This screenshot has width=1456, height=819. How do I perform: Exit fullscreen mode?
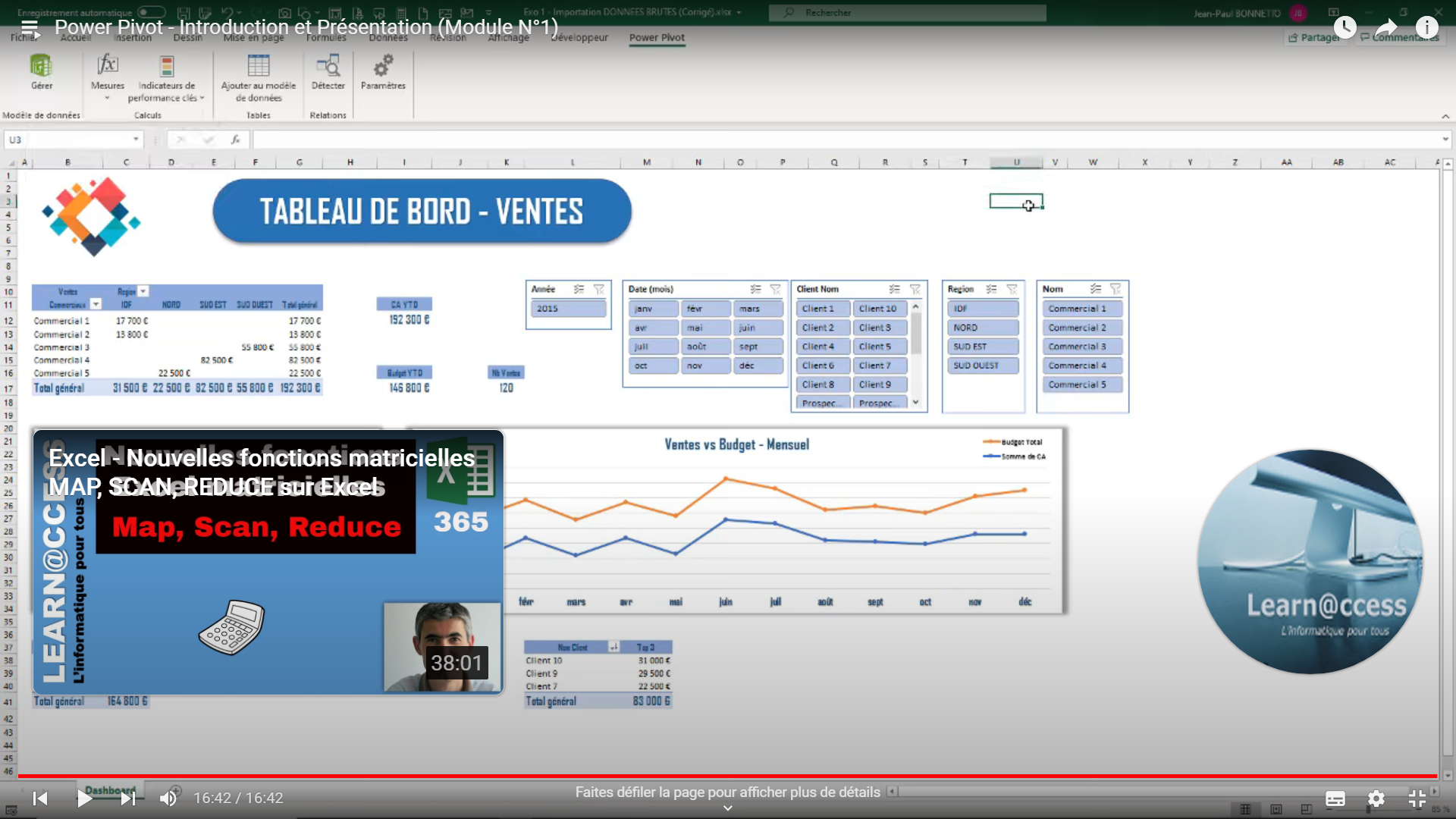1417,799
